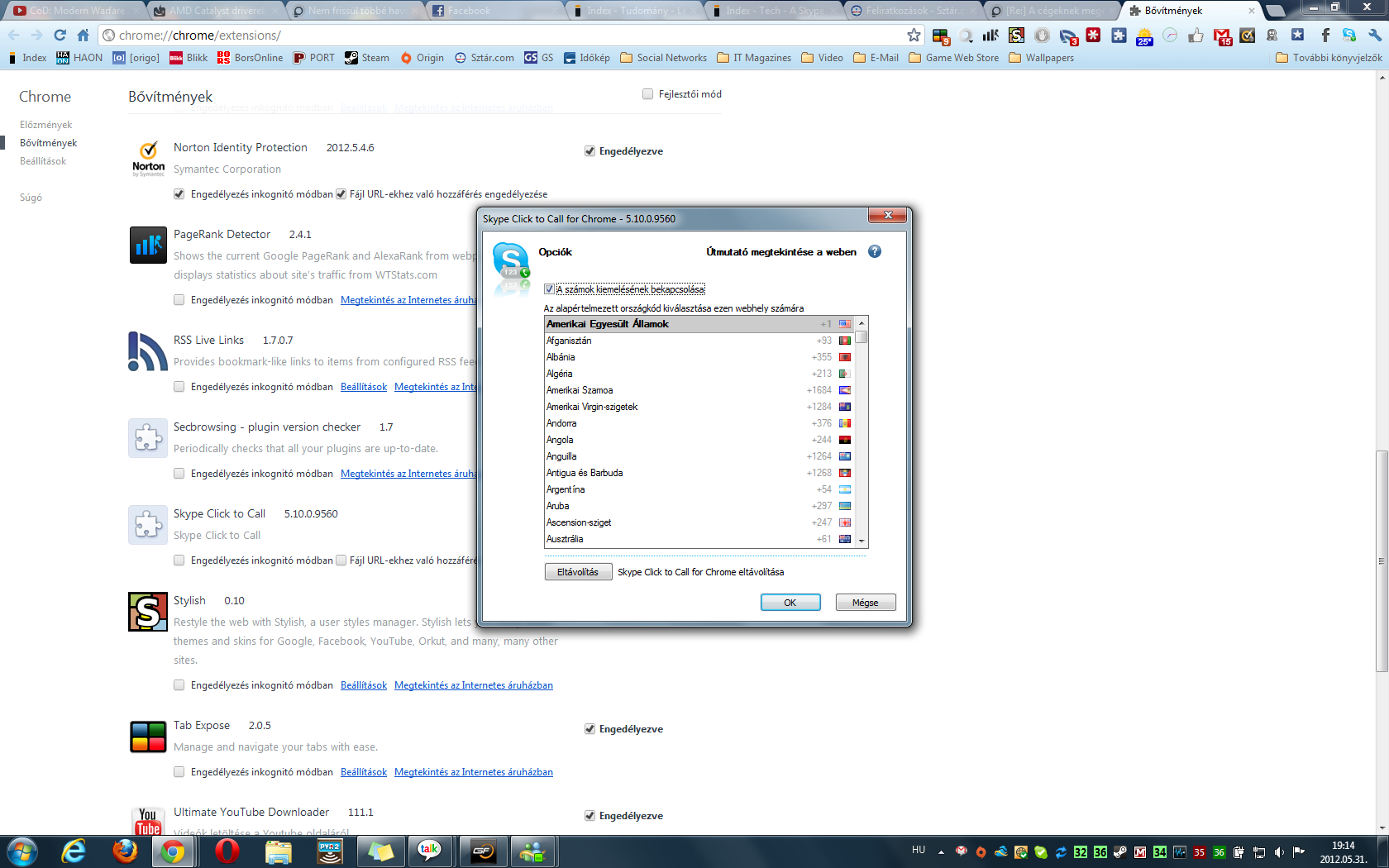Click the Norton Identity Protection toolbar icon
The width and height of the screenshot is (1389, 868).
(x=1247, y=36)
